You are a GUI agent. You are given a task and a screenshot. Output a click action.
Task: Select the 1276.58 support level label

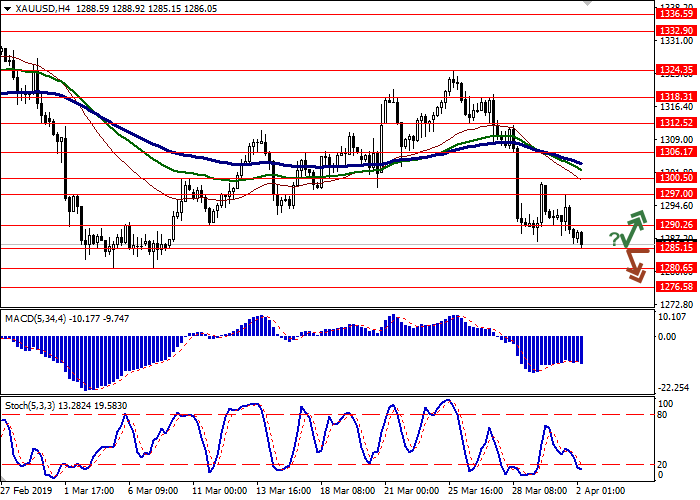coord(676,286)
